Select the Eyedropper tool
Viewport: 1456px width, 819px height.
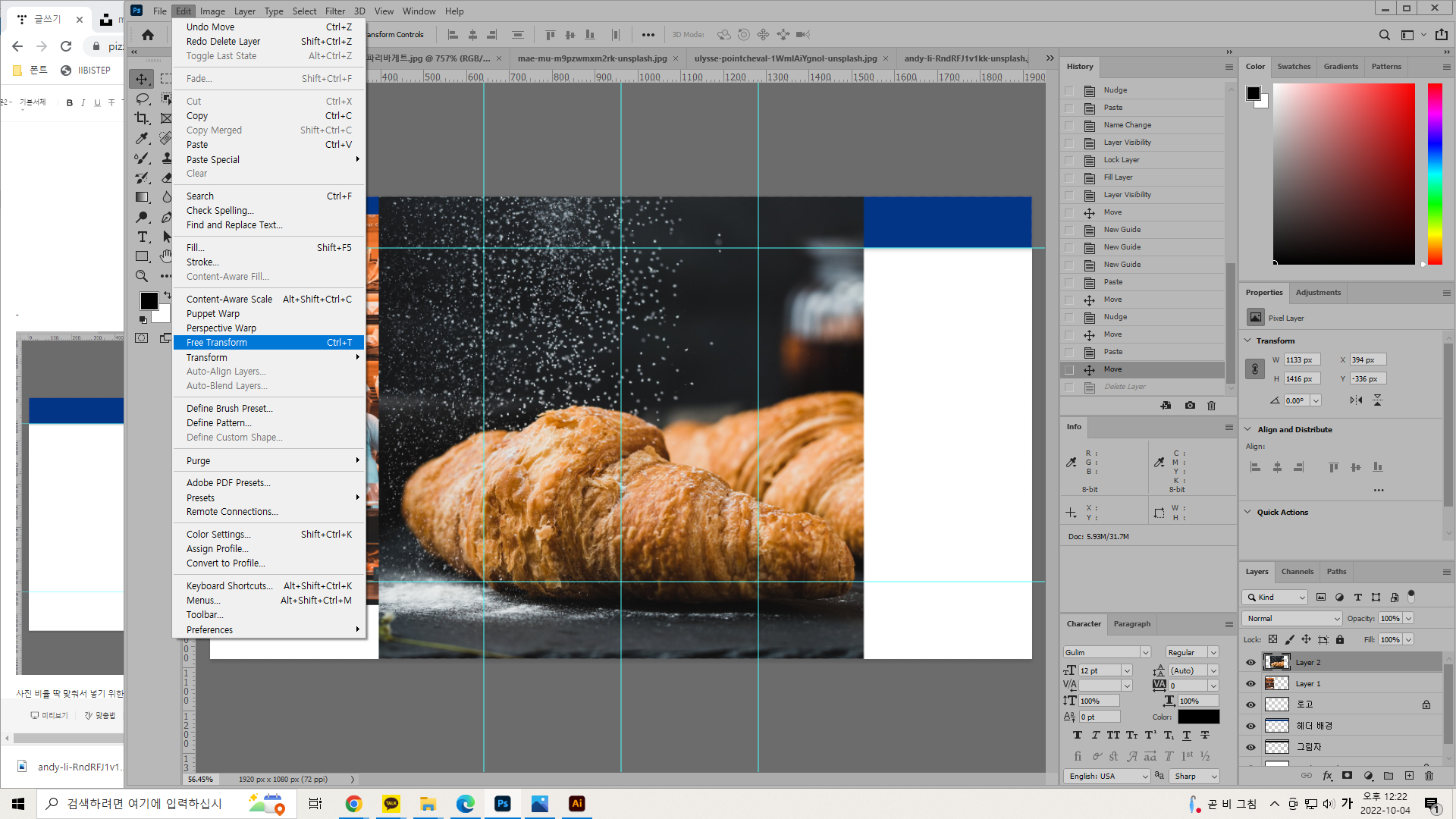[142, 138]
